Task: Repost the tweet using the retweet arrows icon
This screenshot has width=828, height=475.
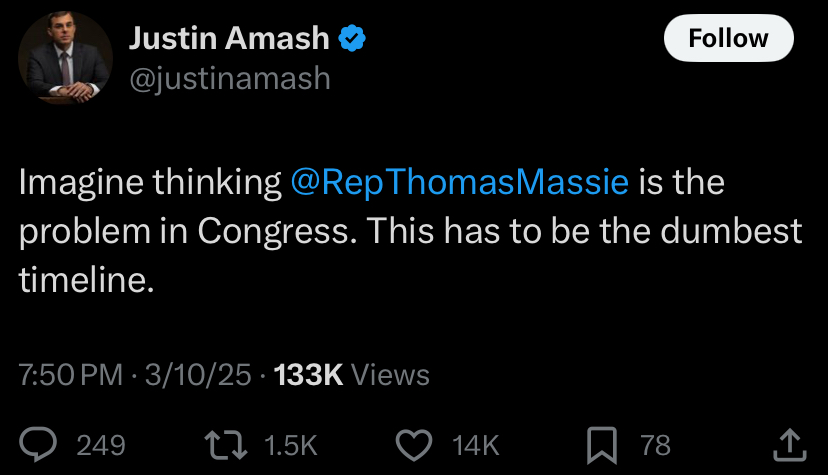Action: click(225, 445)
